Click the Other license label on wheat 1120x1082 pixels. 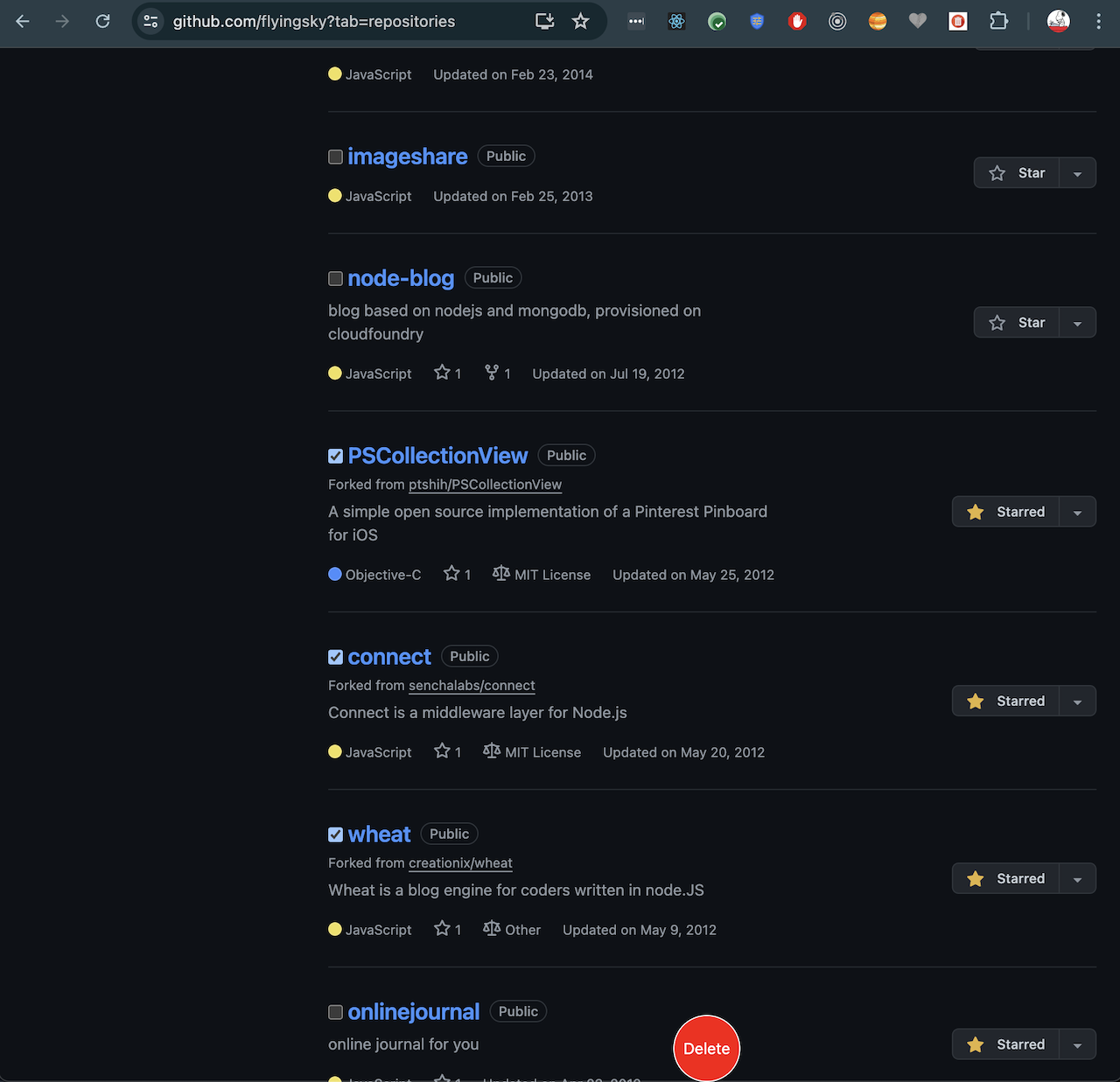click(512, 930)
